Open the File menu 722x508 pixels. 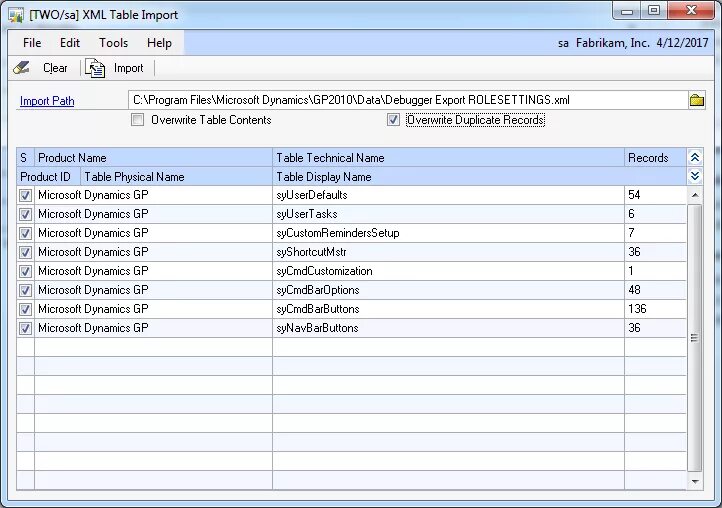point(32,43)
